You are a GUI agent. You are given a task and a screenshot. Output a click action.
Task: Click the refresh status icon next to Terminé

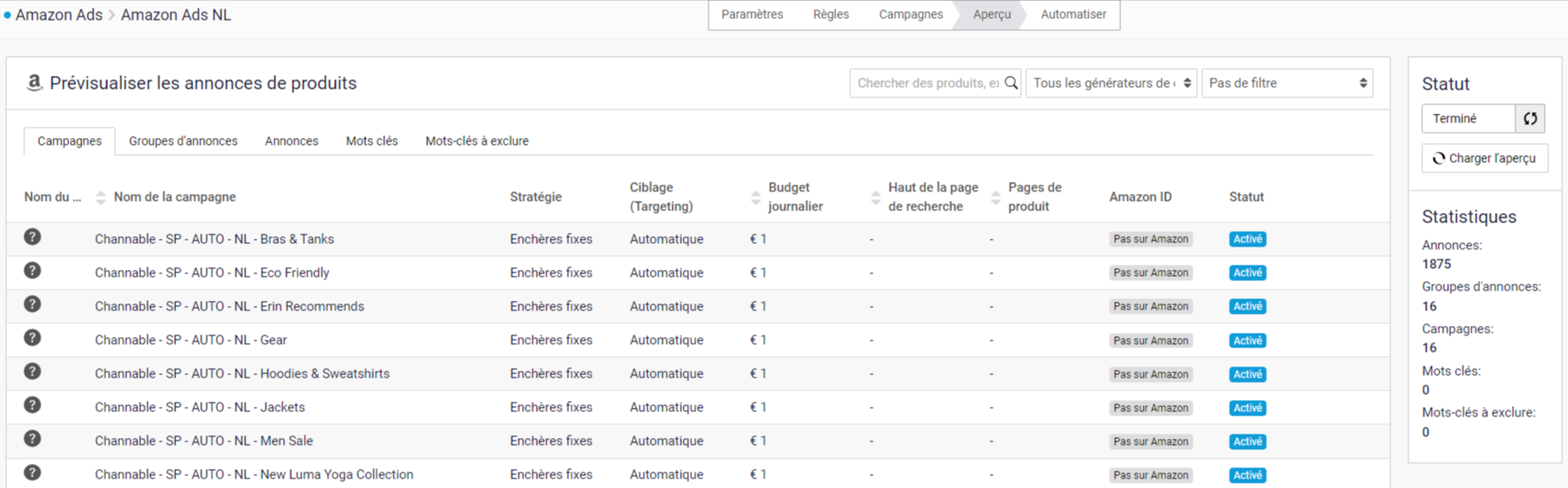tap(1530, 119)
